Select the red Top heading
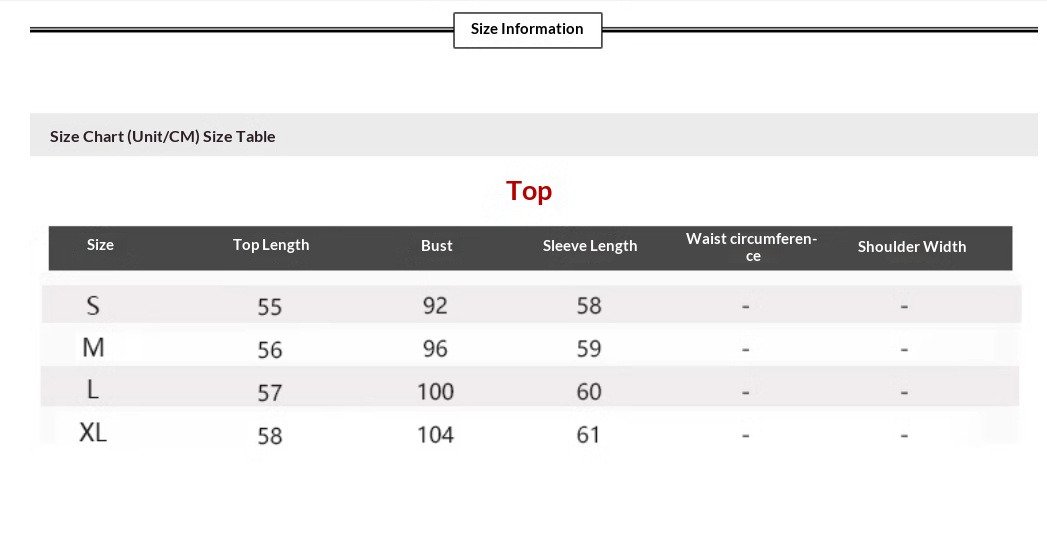The width and height of the screenshot is (1047, 534). [x=529, y=191]
